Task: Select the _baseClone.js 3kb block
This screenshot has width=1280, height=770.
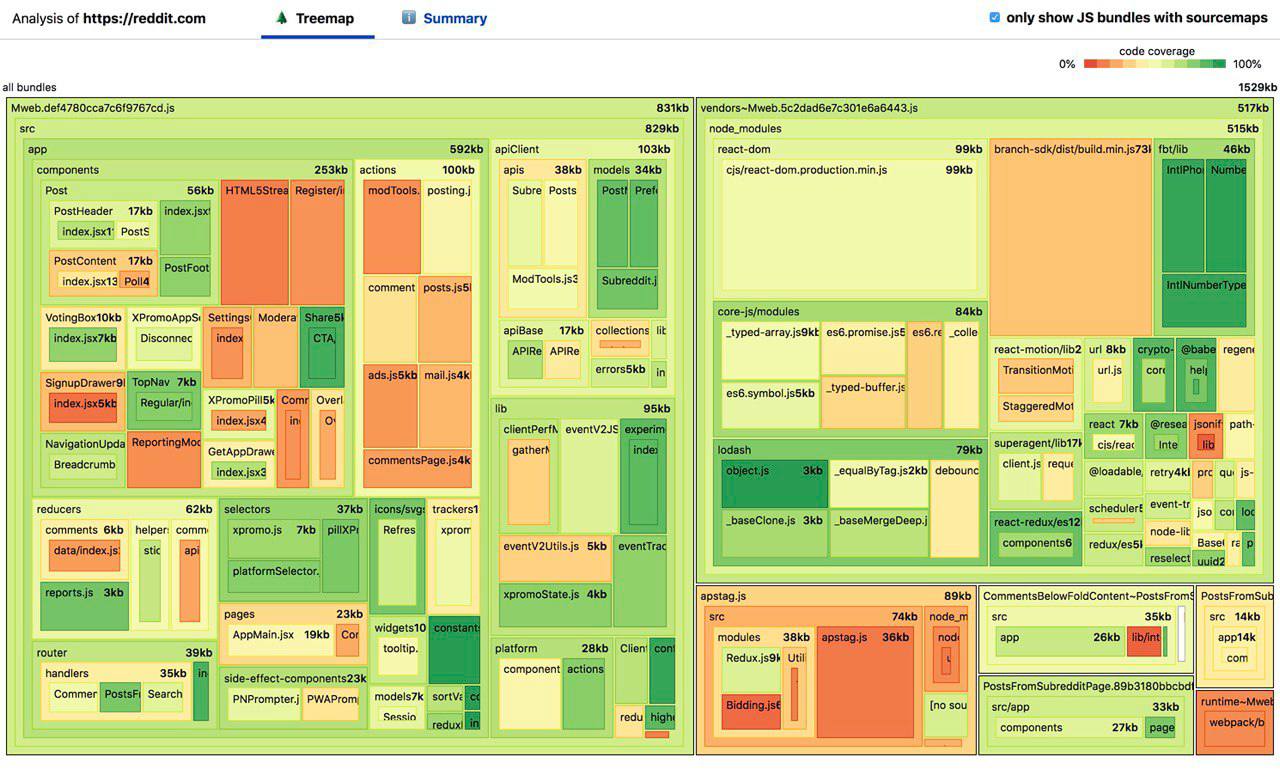Action: pos(774,533)
